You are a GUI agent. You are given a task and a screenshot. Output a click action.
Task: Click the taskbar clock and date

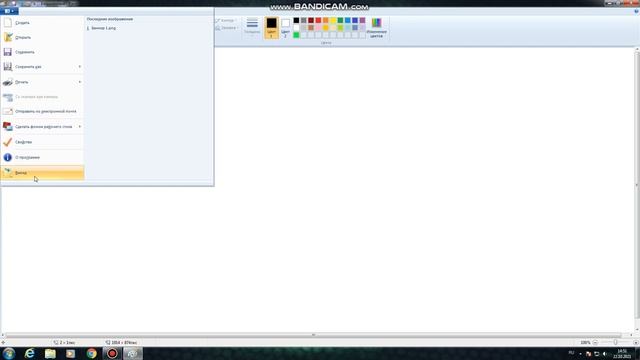click(x=622, y=353)
